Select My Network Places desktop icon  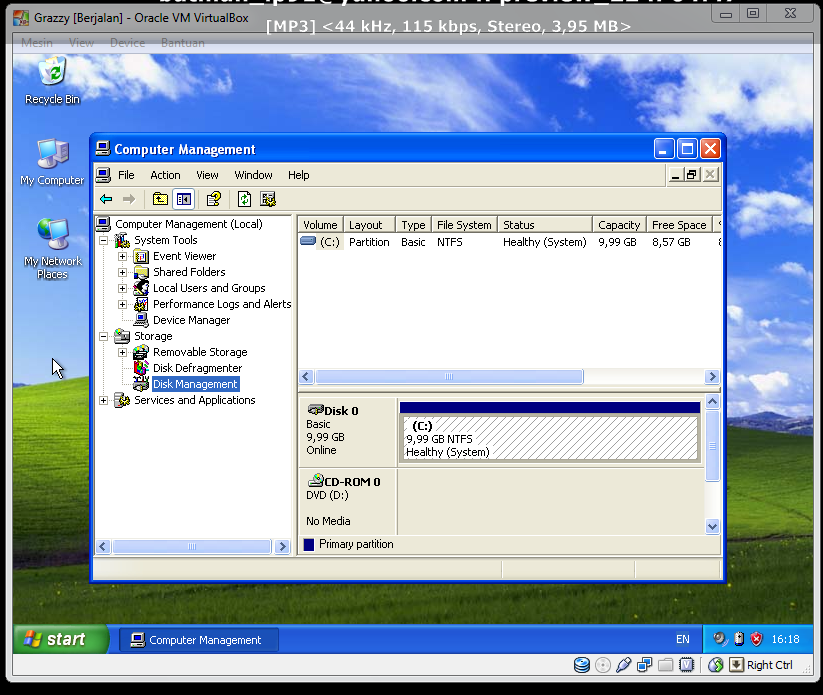point(52,249)
